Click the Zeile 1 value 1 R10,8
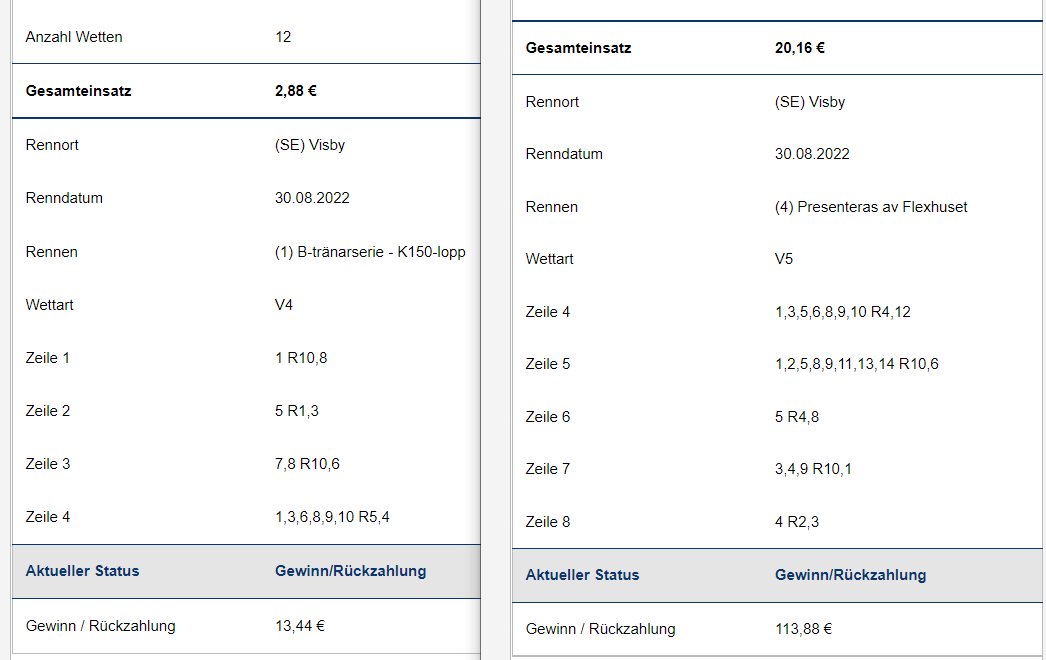Image resolution: width=1046 pixels, height=660 pixels. (301, 358)
